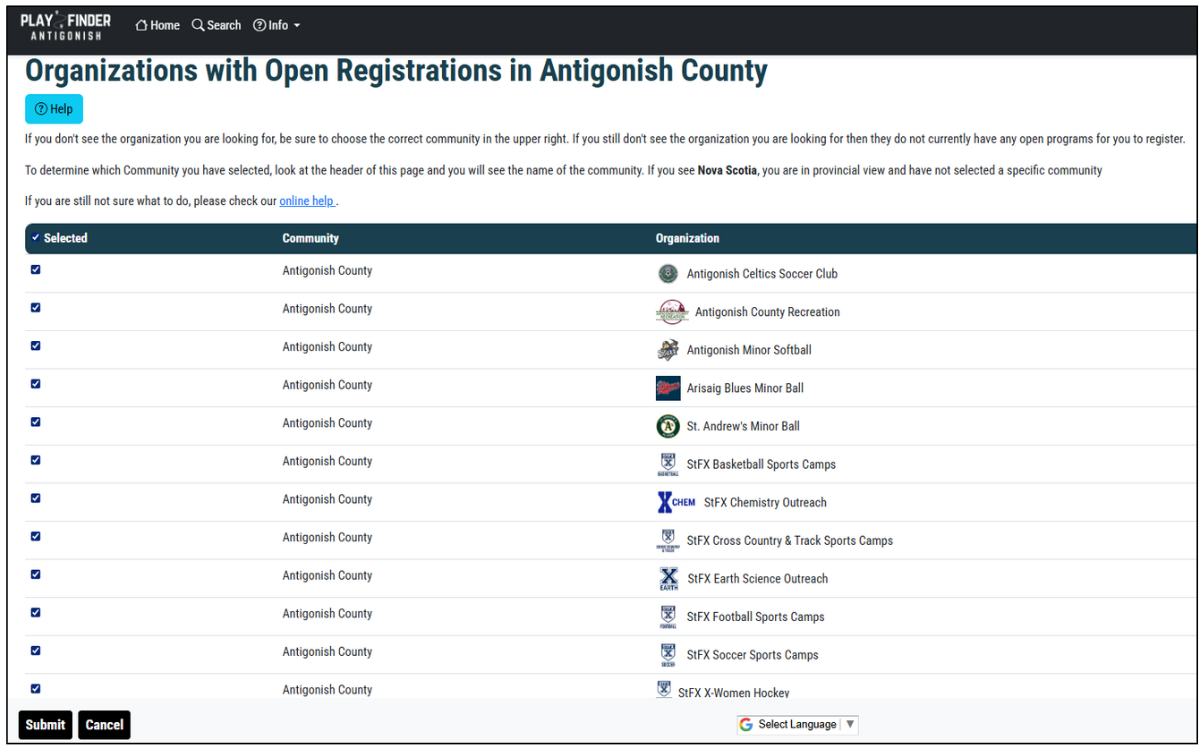Click the Antigonish County Recreation logo
Image resolution: width=1202 pixels, height=748 pixels.
[x=672, y=312]
